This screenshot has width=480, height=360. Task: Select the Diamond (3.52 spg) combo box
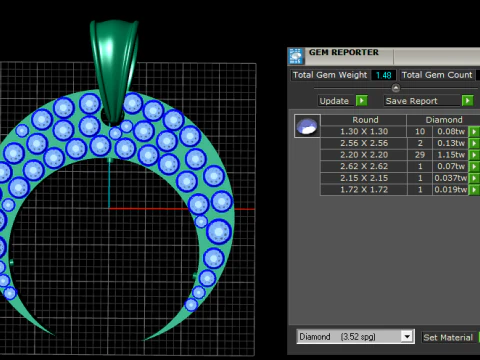[x=355, y=337]
